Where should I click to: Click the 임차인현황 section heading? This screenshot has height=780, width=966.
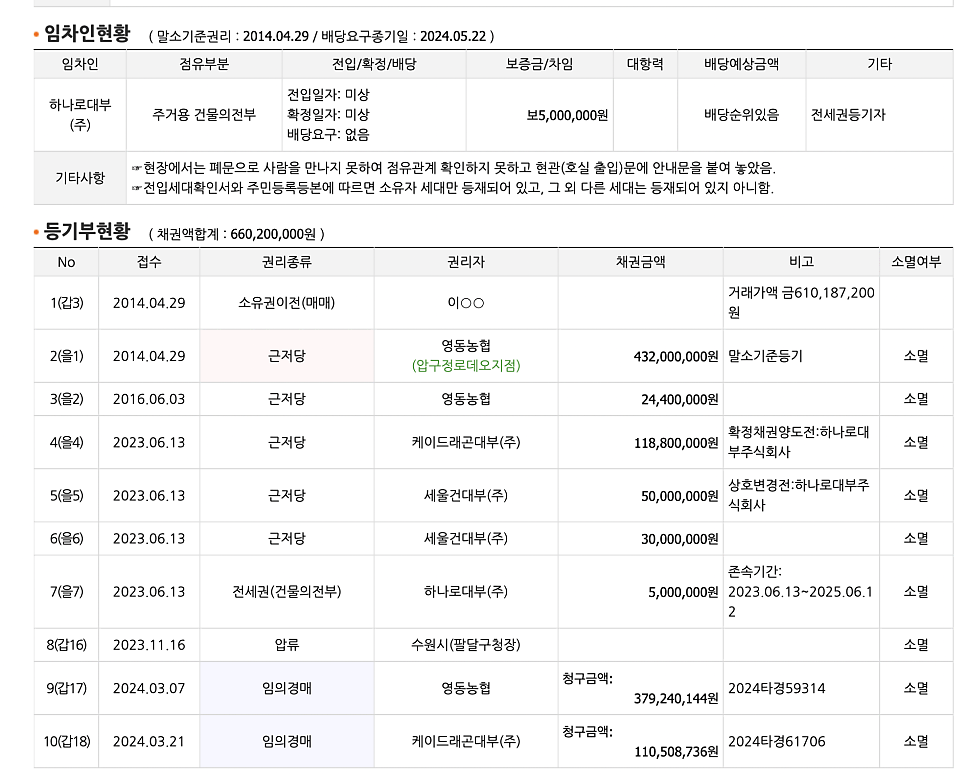(87, 33)
